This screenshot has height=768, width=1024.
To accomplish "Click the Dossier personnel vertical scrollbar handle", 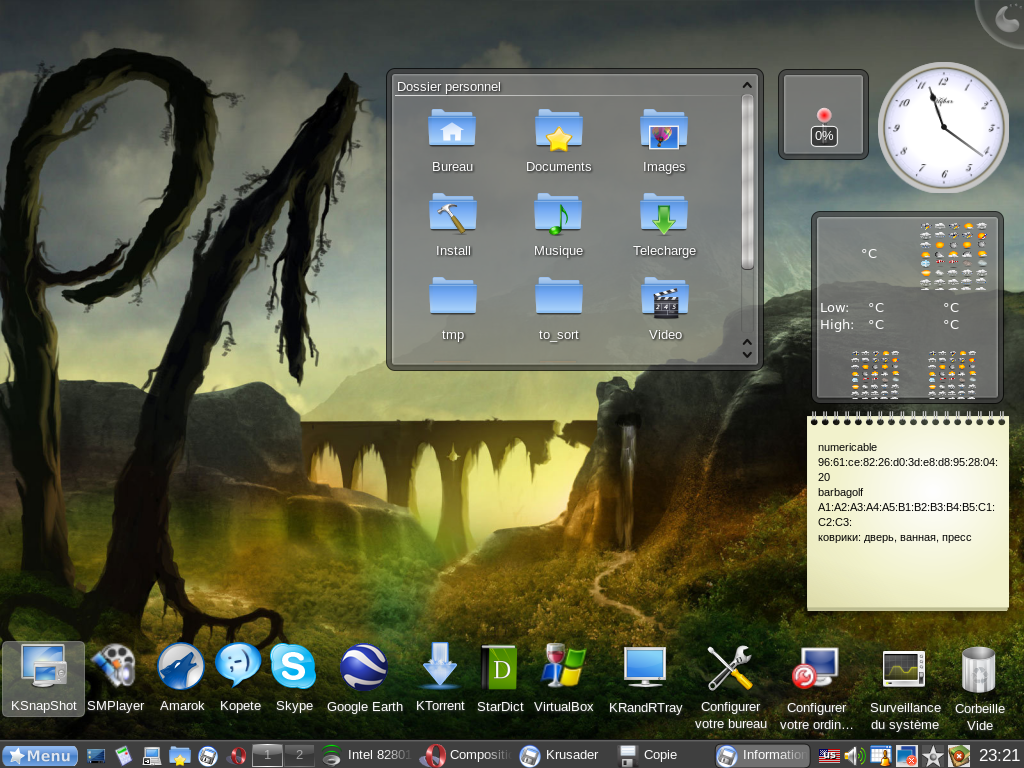I will [747, 180].
